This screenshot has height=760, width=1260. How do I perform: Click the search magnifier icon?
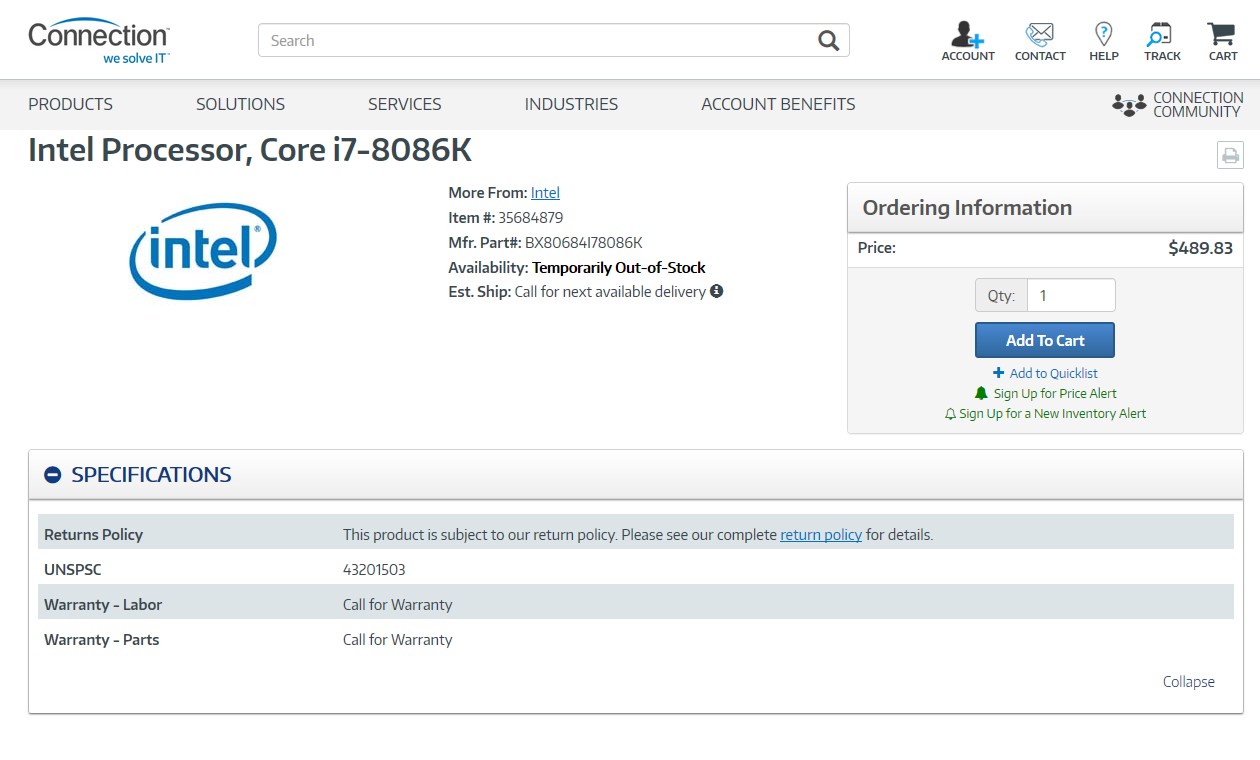(x=828, y=40)
